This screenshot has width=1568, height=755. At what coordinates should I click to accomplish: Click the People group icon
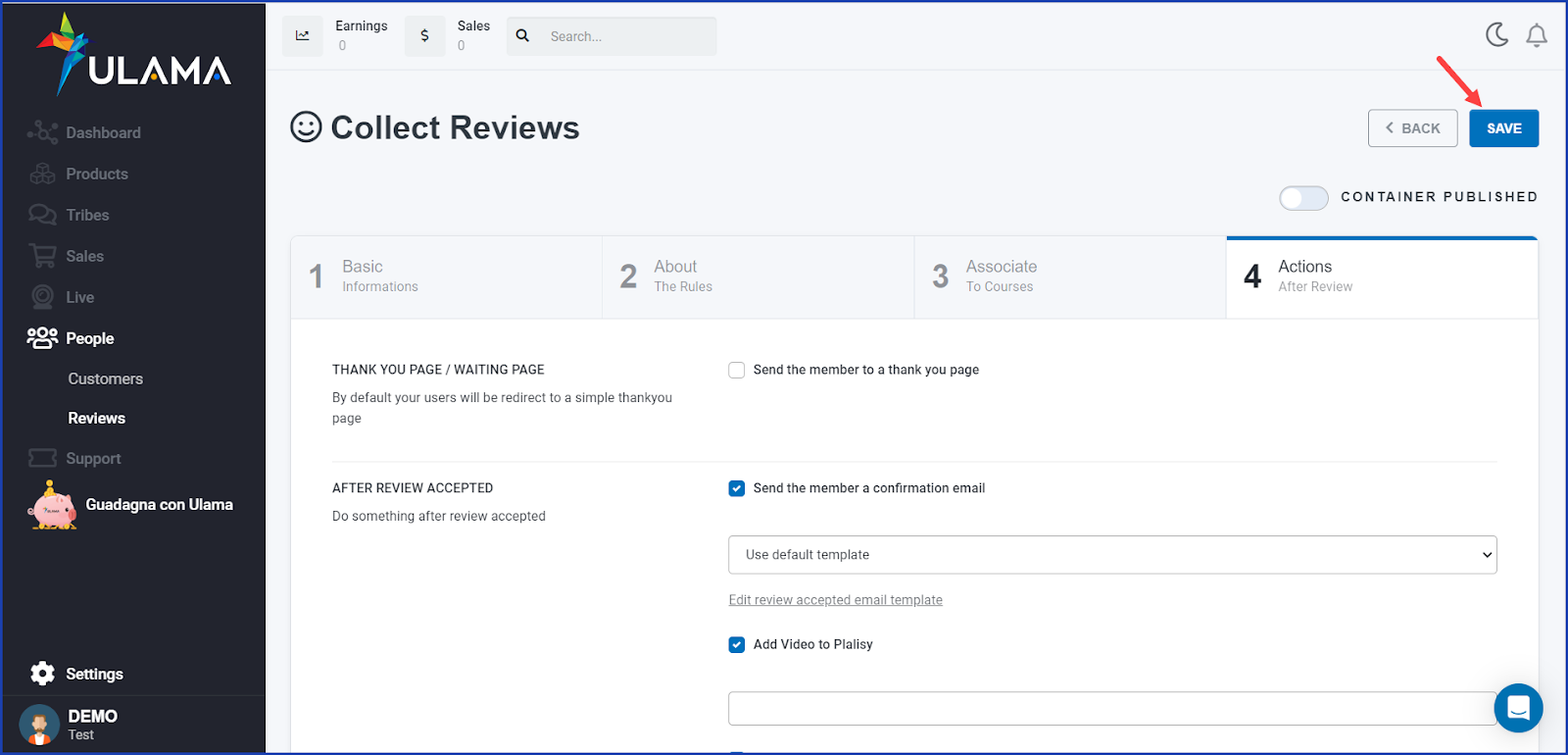click(42, 338)
